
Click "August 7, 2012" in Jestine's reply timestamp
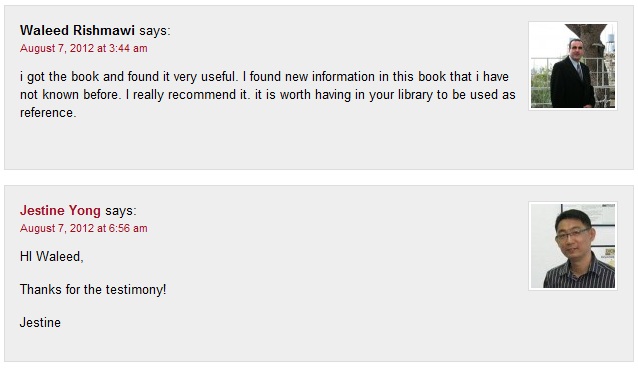[x=57, y=228]
